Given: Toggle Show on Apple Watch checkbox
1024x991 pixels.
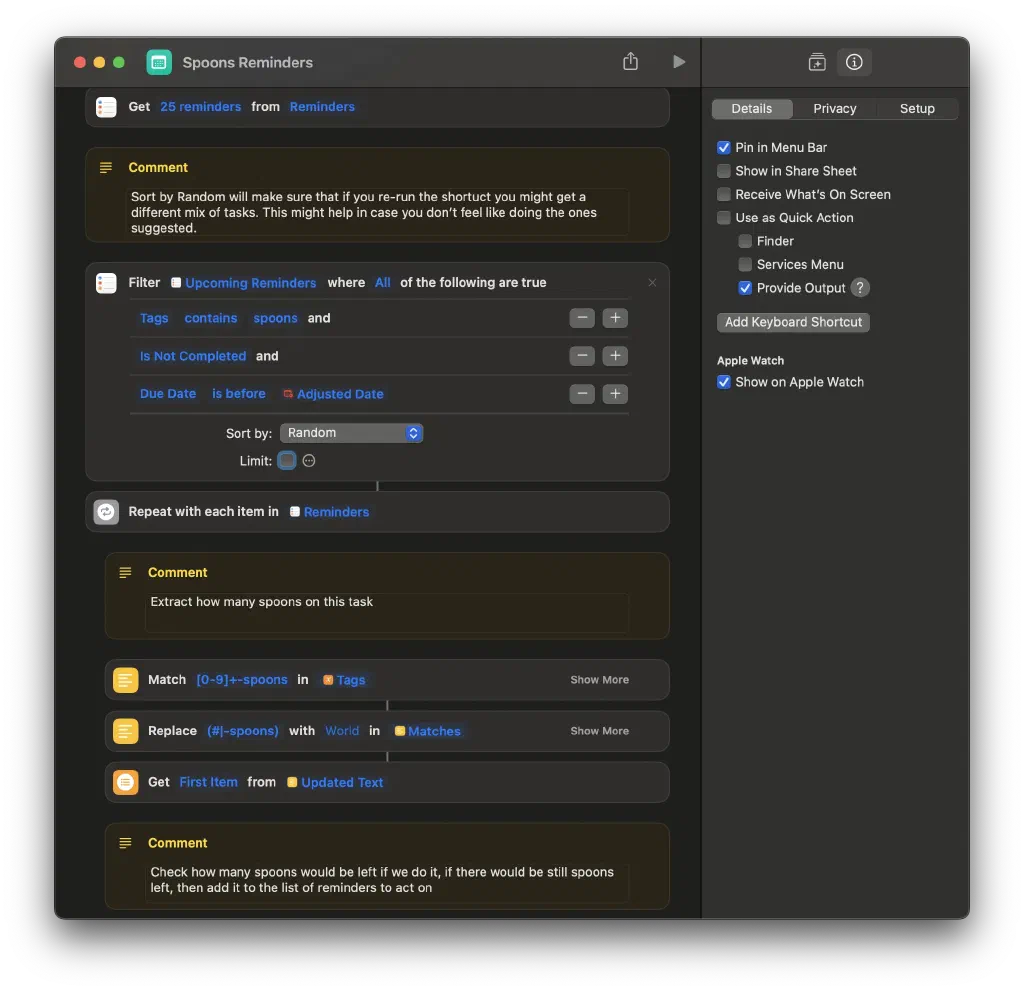Looking at the screenshot, I should (x=724, y=382).
